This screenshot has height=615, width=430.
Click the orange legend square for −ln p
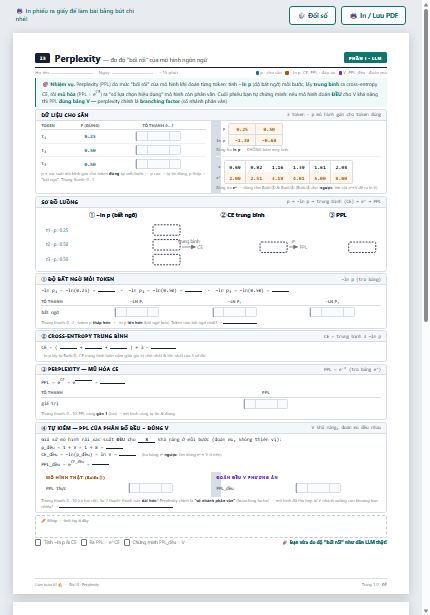click(287, 73)
